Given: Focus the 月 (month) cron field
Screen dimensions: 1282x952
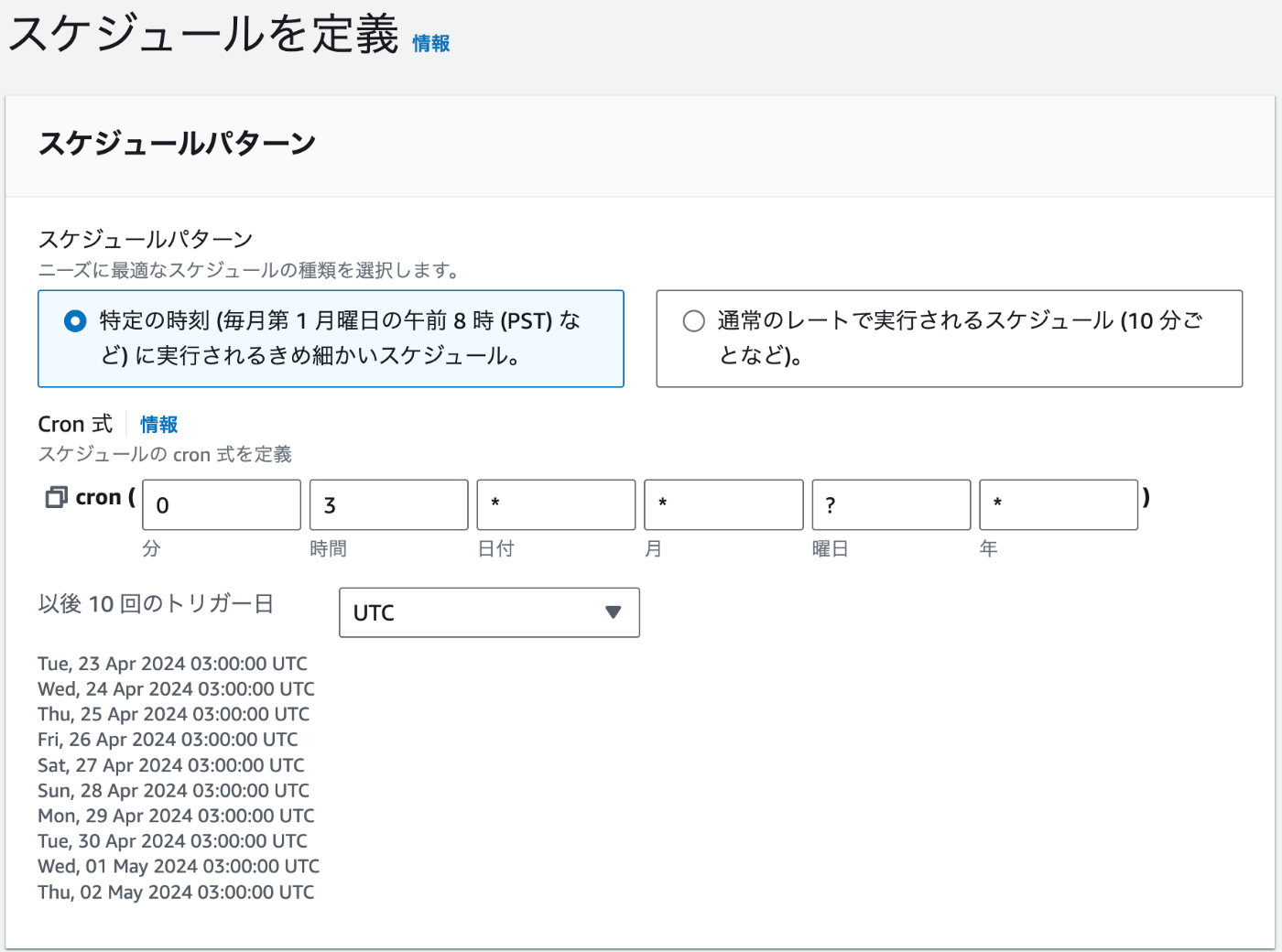Looking at the screenshot, I should click(x=723, y=504).
